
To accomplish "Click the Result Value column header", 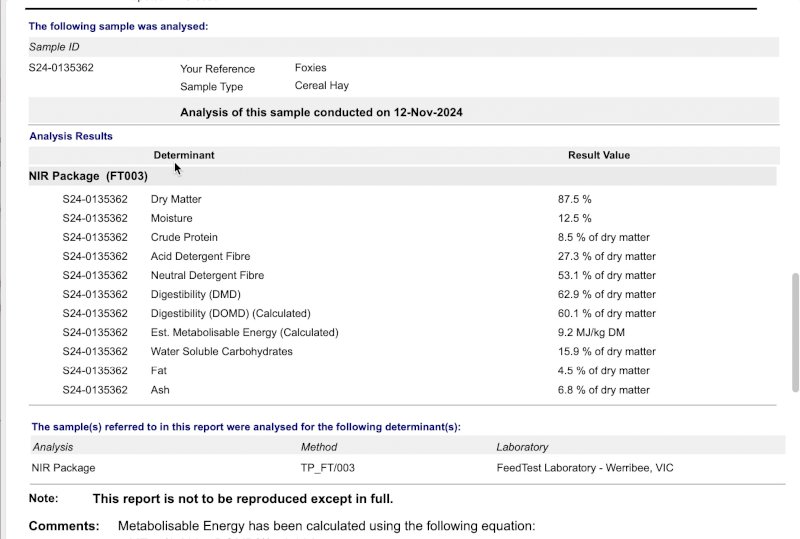I will pyautogui.click(x=598, y=155).
